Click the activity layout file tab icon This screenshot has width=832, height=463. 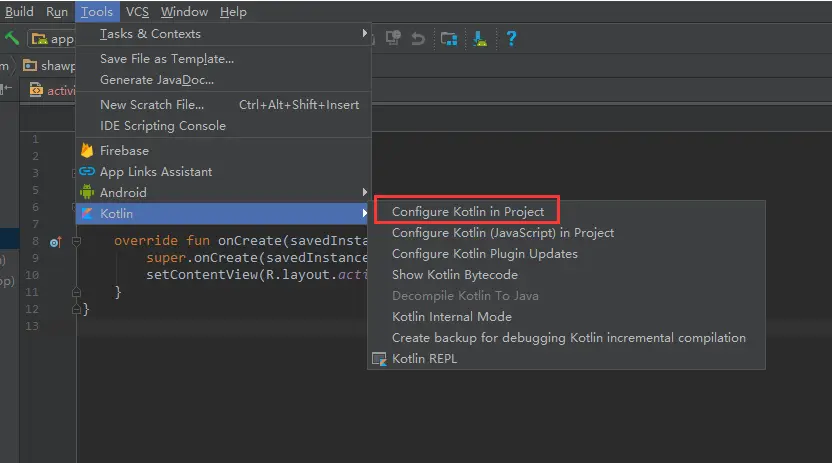[x=36, y=90]
